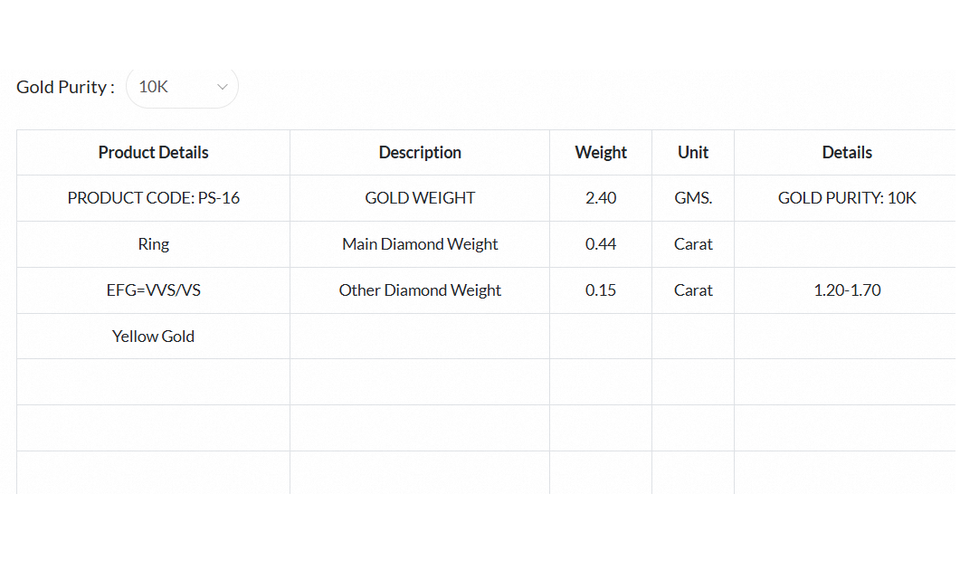Select the PRODUCT CODE: PS-16 cell

(153, 198)
